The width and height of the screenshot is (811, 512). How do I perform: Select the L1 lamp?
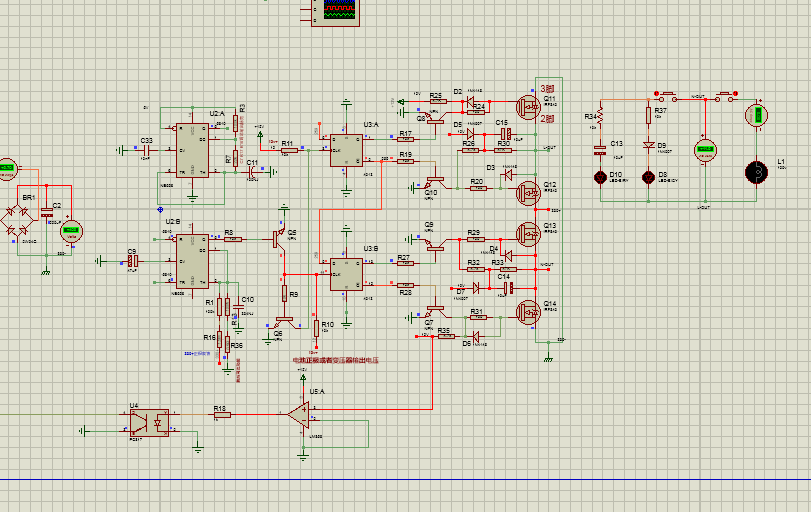pyautogui.click(x=756, y=172)
